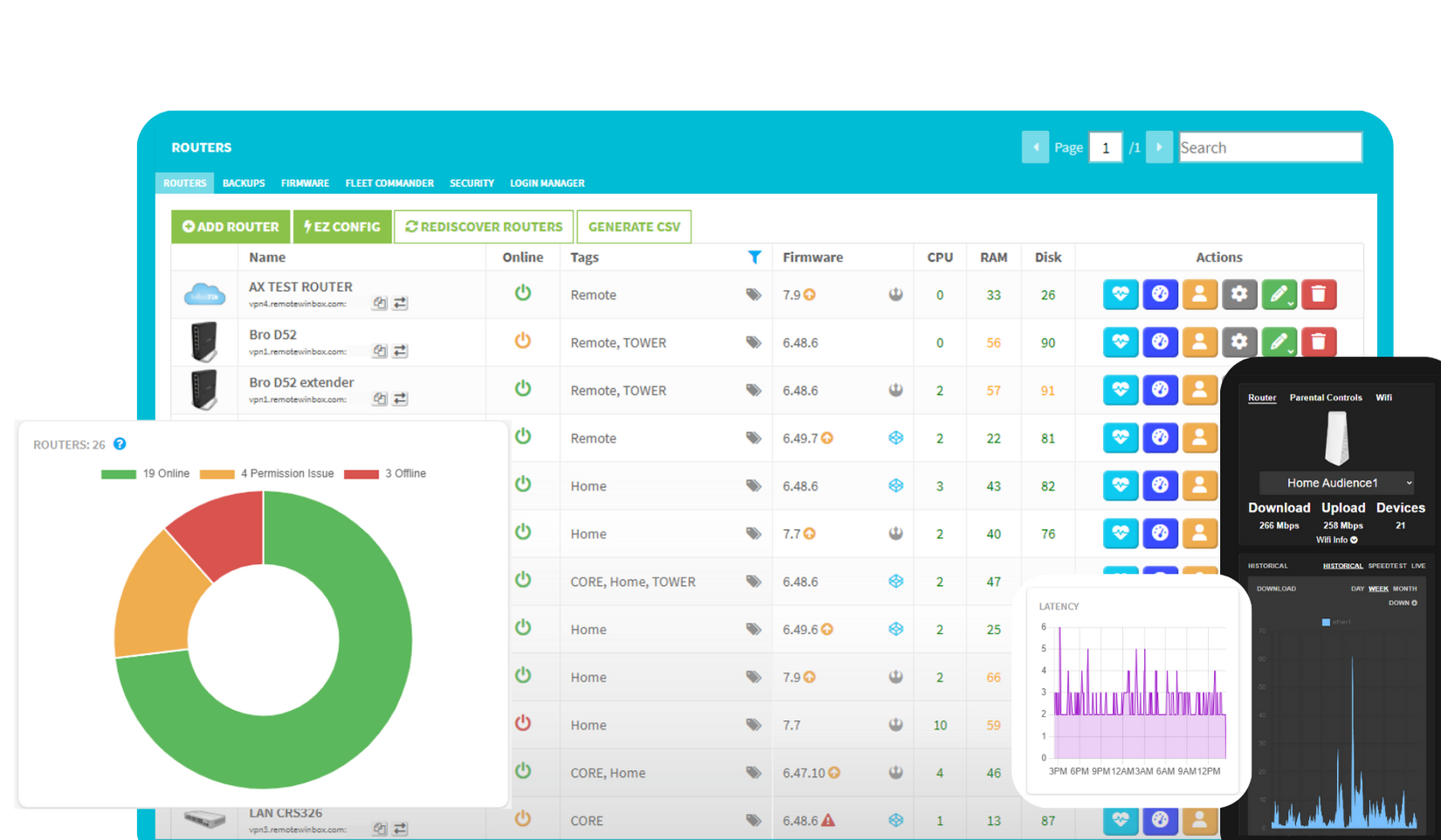Click the Add Router button
Image resolution: width=1441 pixels, height=840 pixels.
[231, 227]
